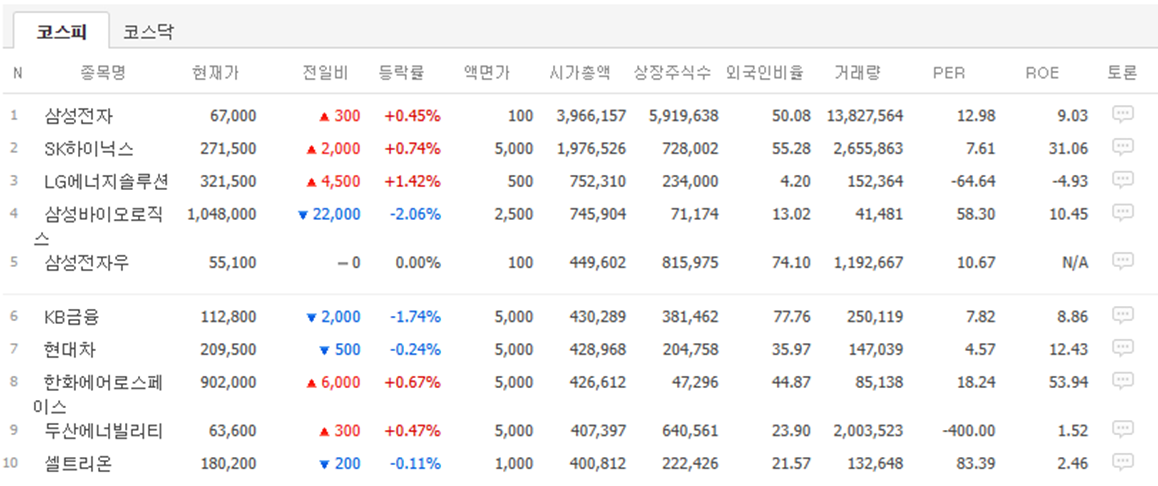Select listed shares value 640,561
The image size is (1158, 486).
[691, 431]
